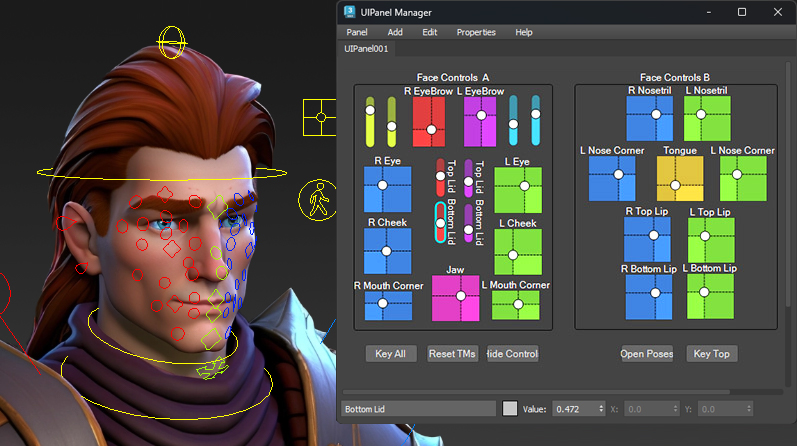This screenshot has width=797, height=446.
Task: Click the X field spinner arrows
Action: click(x=675, y=409)
